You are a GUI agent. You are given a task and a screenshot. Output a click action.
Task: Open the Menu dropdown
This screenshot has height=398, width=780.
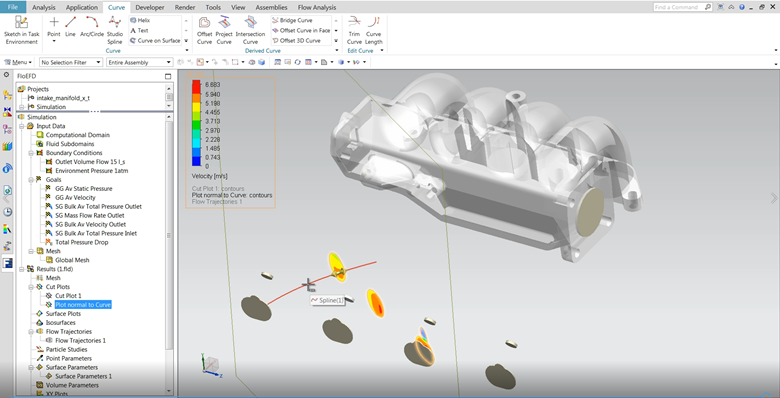point(18,62)
